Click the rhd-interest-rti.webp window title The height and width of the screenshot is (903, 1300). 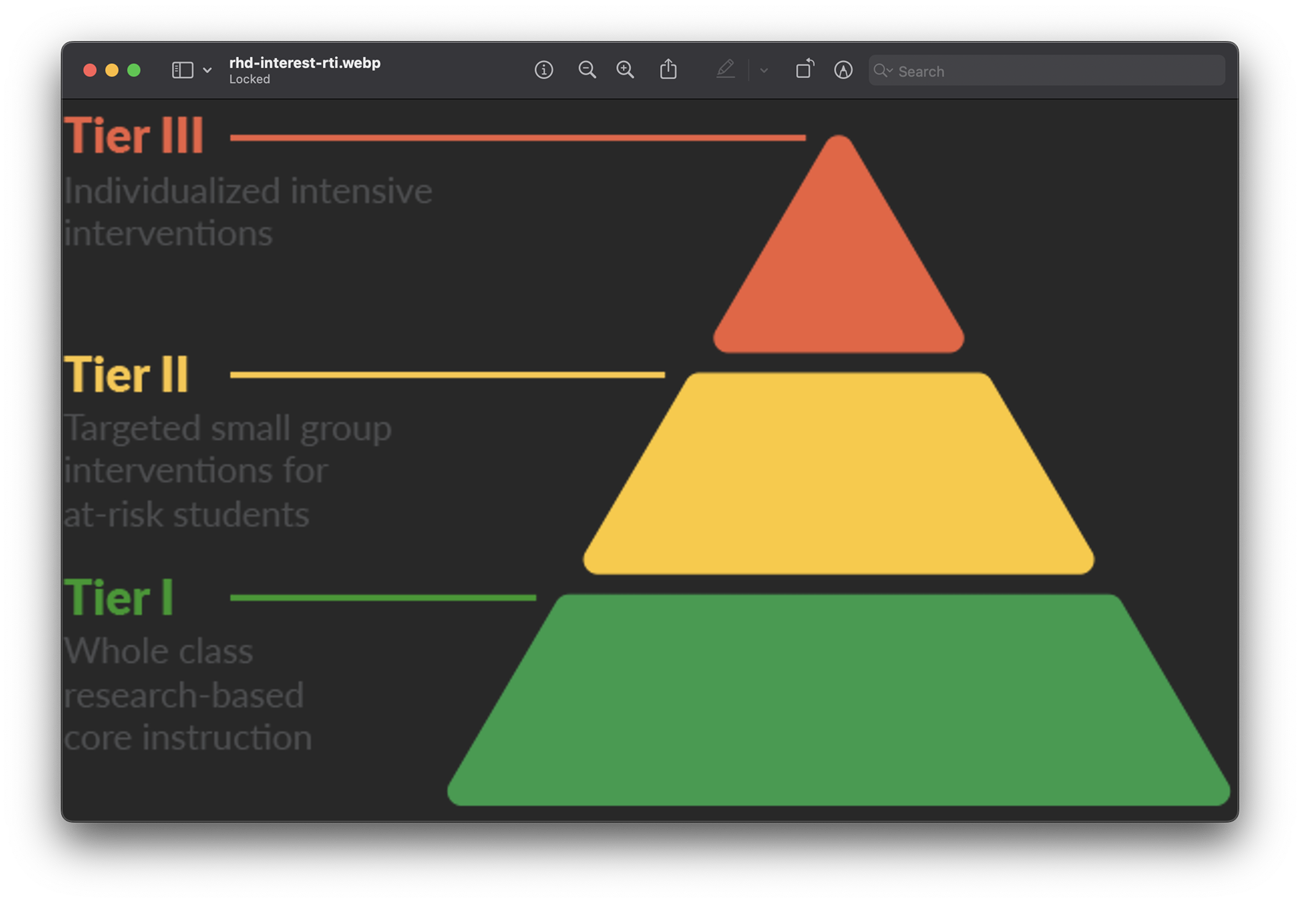point(304,63)
